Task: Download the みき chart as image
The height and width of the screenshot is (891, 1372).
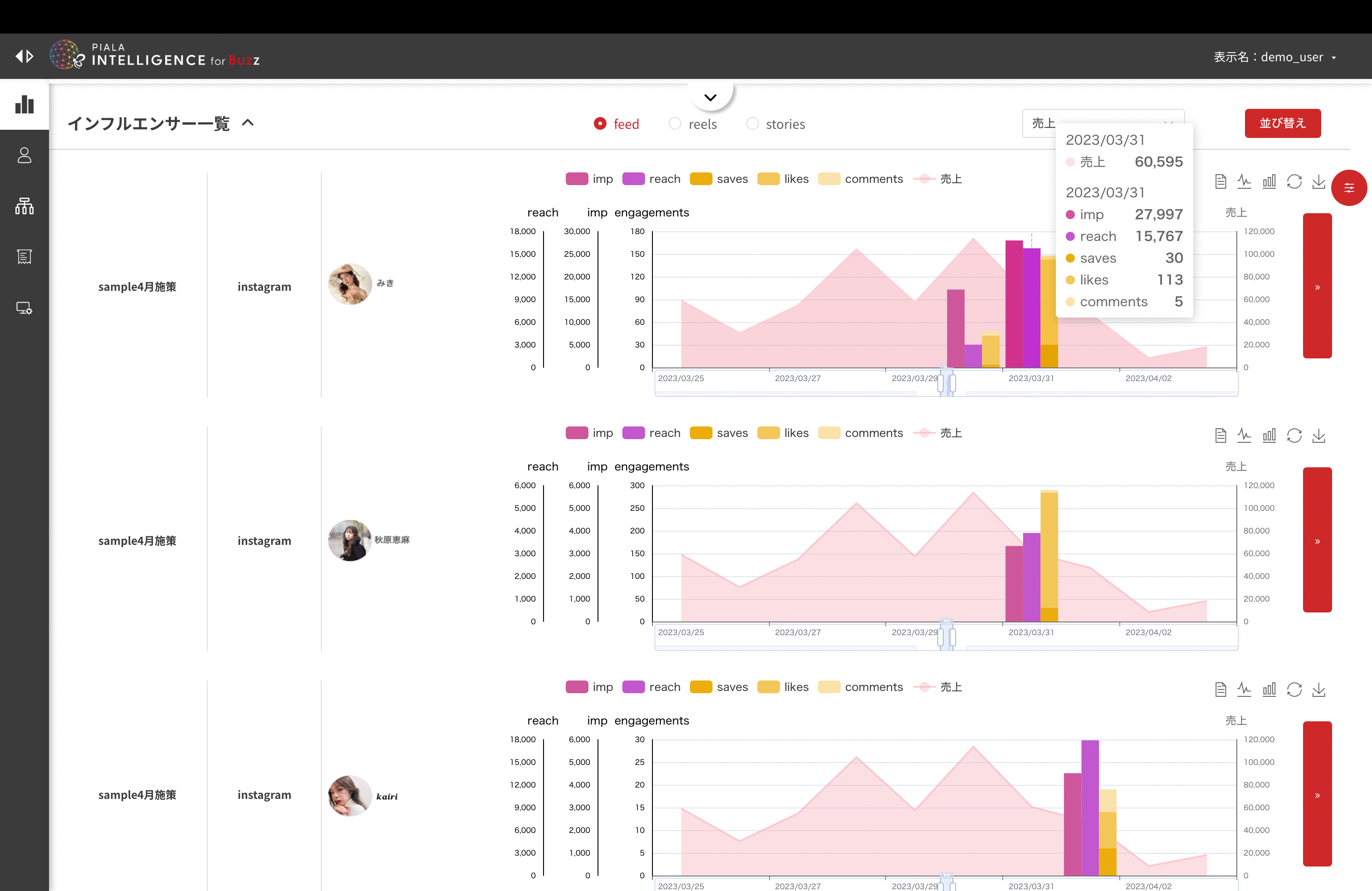Action: 1318,181
